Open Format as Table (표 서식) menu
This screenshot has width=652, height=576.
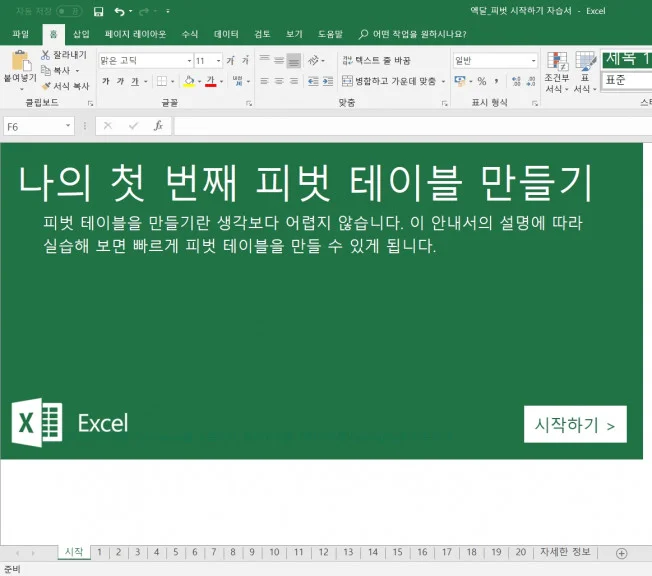tap(585, 72)
